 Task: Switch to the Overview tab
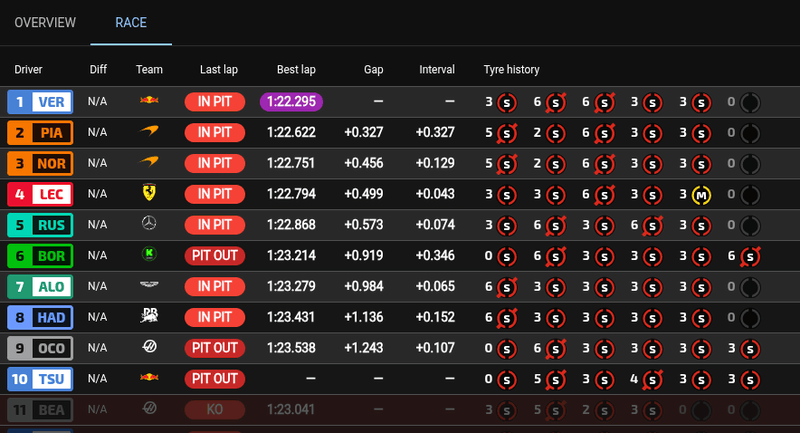click(45, 22)
